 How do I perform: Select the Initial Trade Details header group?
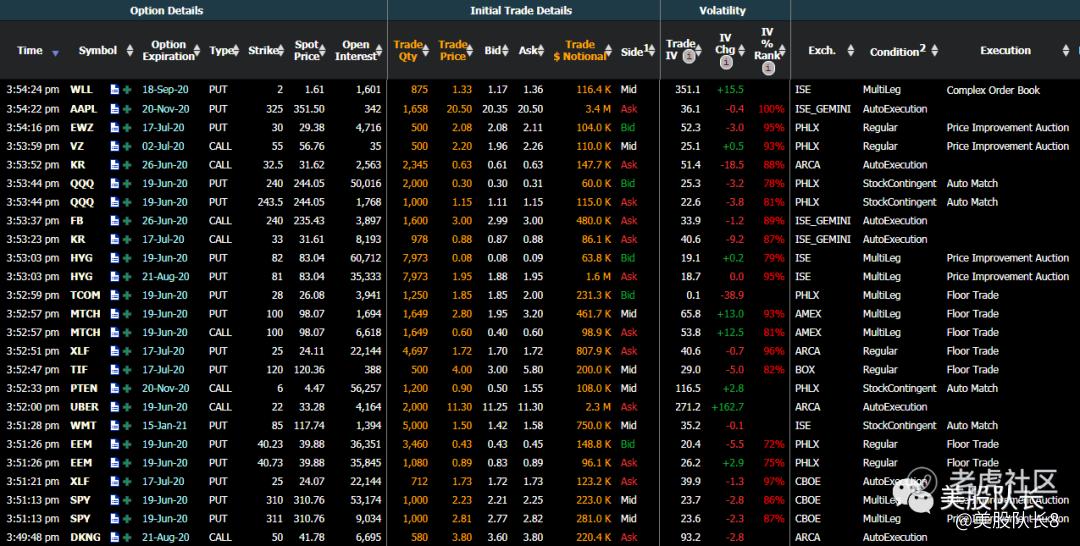[x=521, y=10]
